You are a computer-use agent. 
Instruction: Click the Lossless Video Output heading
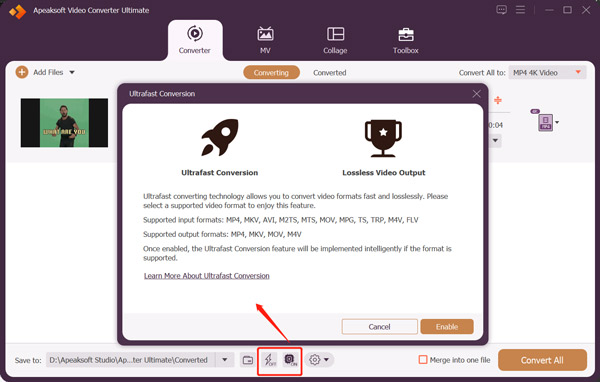[x=384, y=173]
